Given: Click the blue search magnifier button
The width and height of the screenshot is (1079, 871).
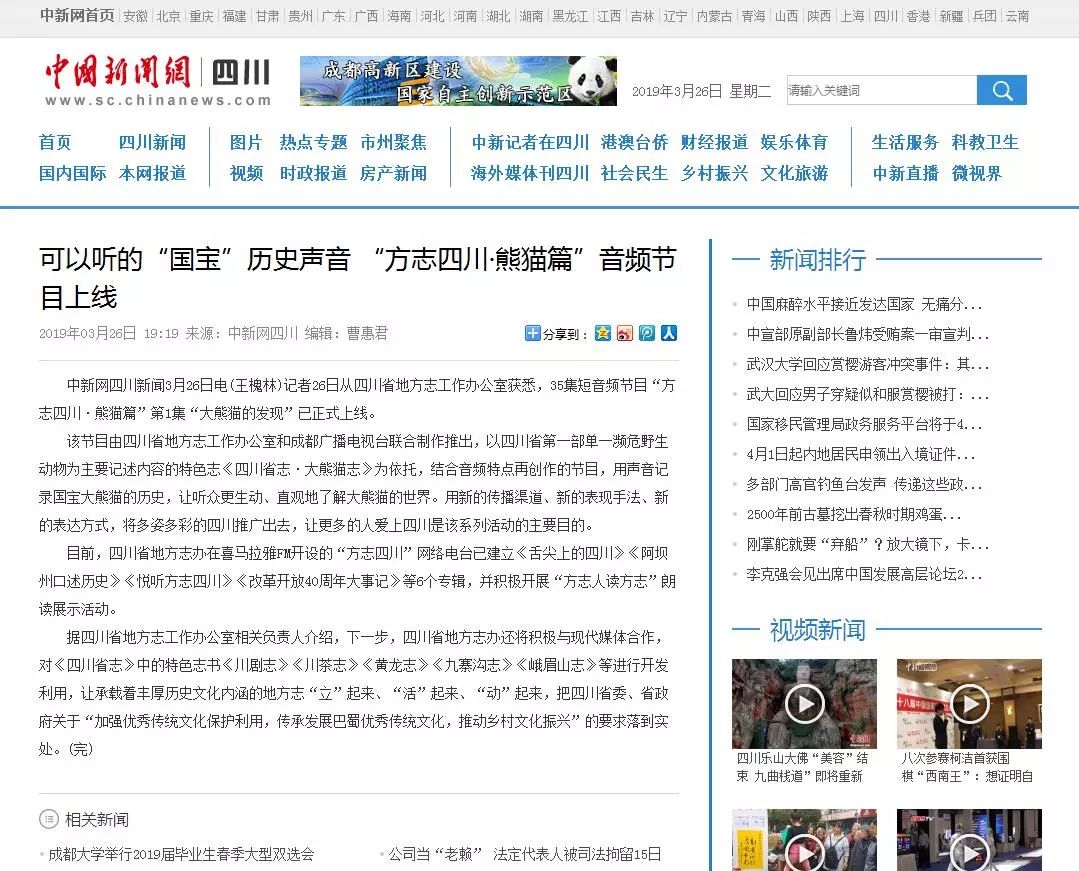Looking at the screenshot, I should point(1002,91).
